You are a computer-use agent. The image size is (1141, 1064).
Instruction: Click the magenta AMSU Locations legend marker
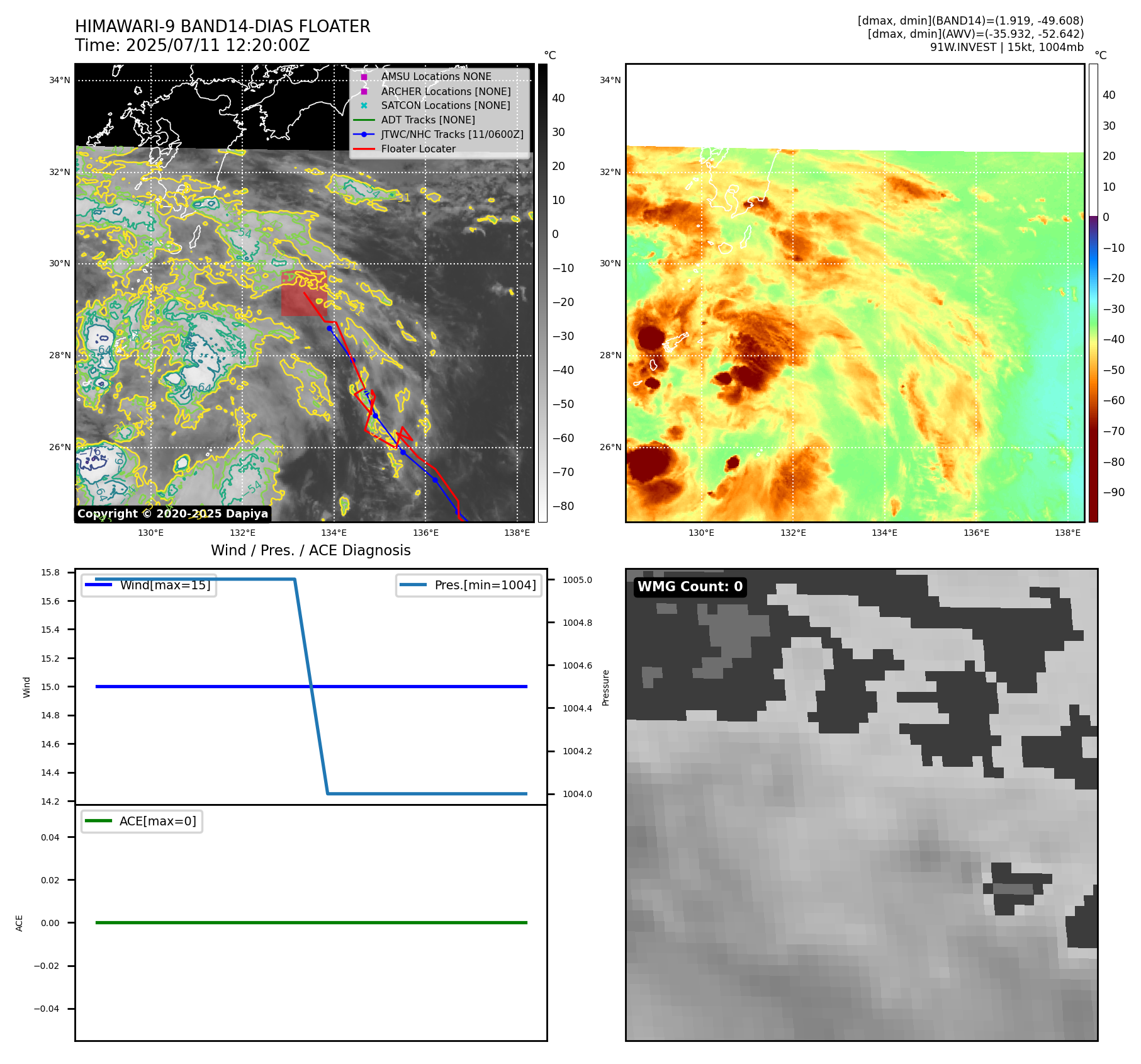(364, 77)
